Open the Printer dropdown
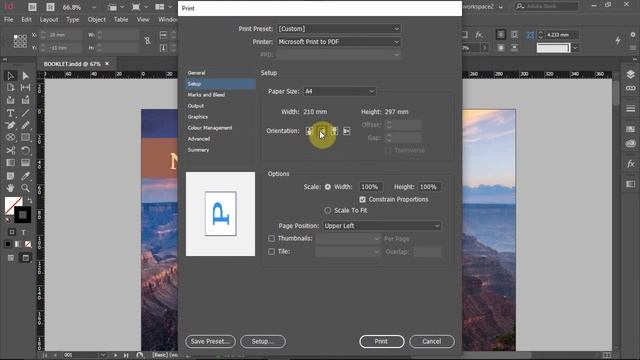The height and width of the screenshot is (360, 640). pos(339,42)
